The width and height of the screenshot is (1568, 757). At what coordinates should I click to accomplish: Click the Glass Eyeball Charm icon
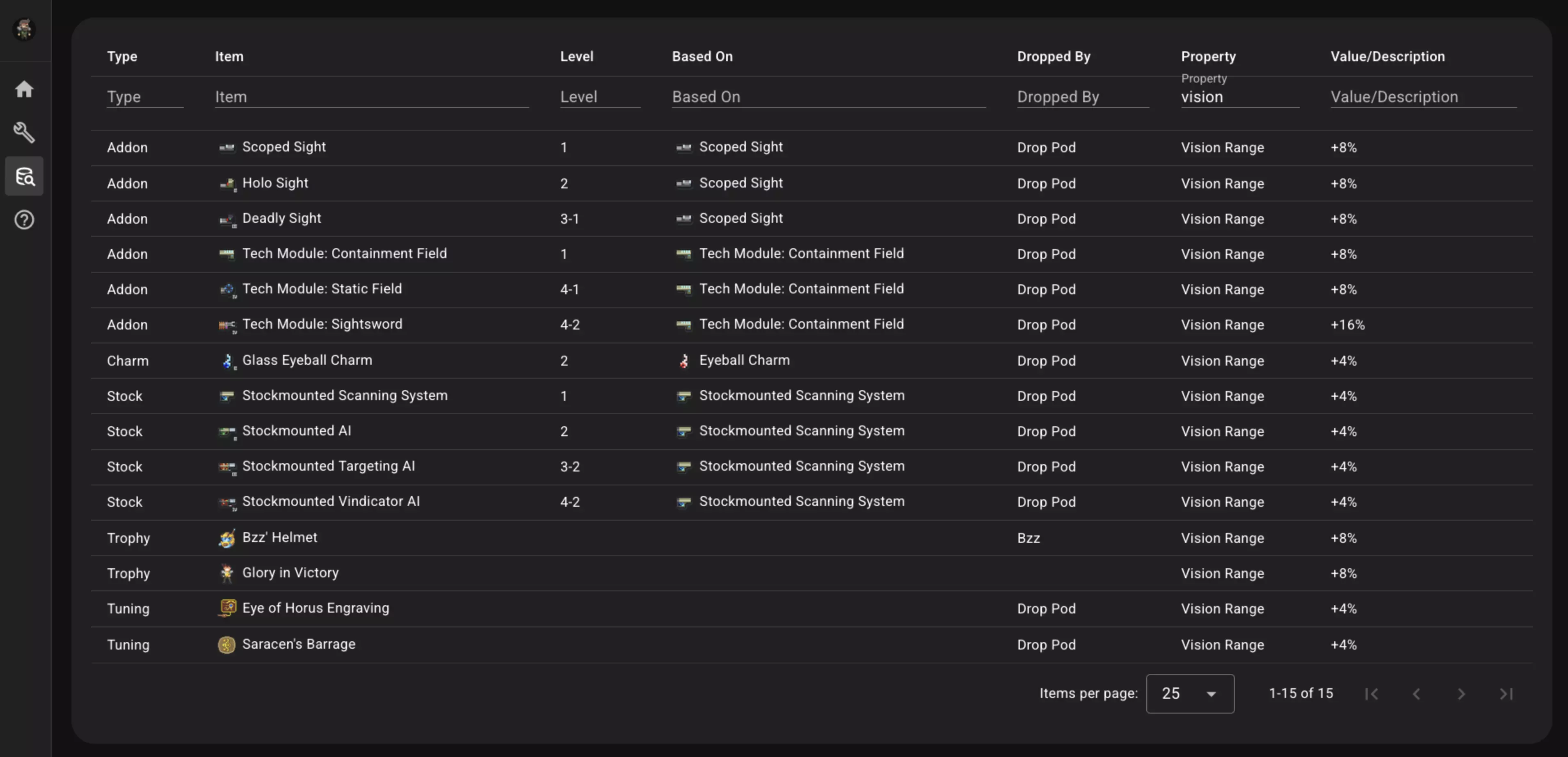(226, 361)
